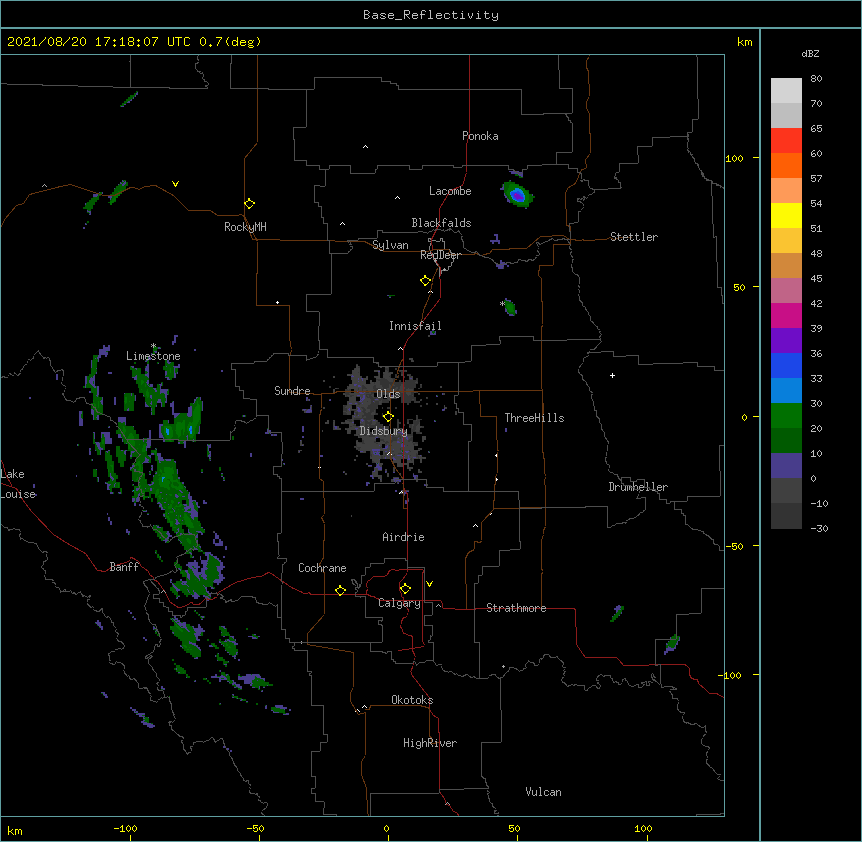The height and width of the screenshot is (842, 862).
Task: Click the yellow diamond marker below Cochrane
Action: click(340, 590)
